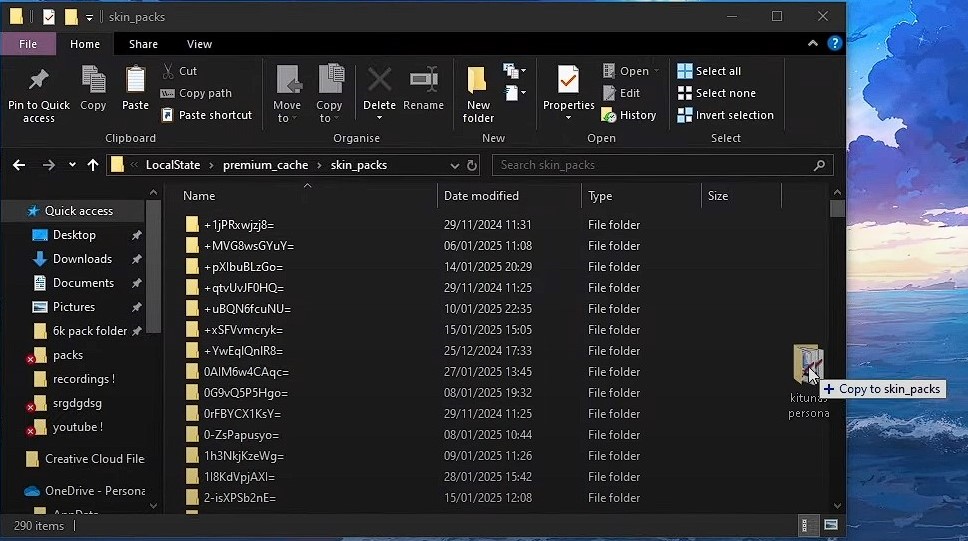Switch to large icons view in status bar
The width and height of the screenshot is (968, 541).
click(x=831, y=525)
